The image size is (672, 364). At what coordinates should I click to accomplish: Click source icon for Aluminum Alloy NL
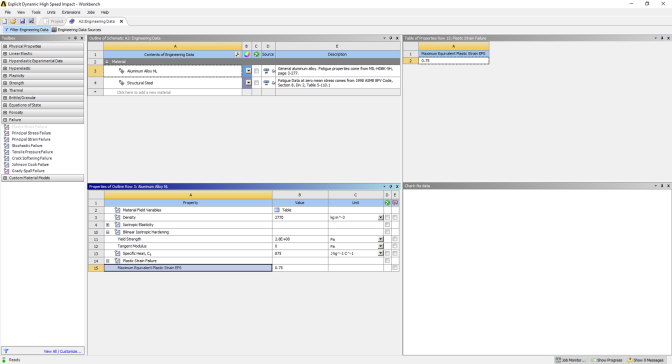coord(267,71)
